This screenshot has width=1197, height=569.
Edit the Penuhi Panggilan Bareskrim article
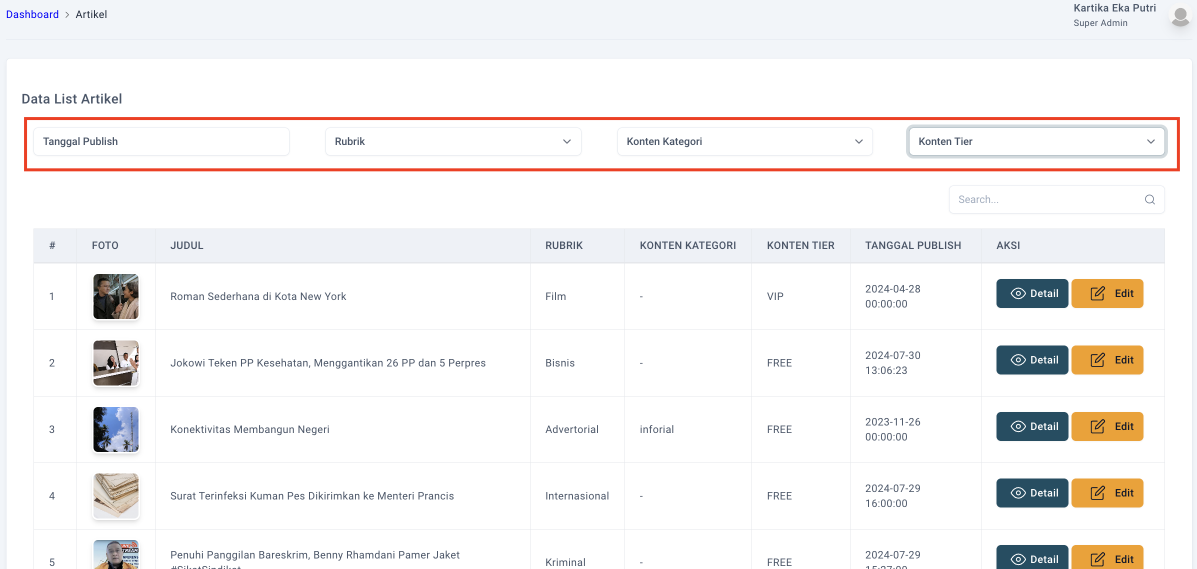tap(1108, 559)
